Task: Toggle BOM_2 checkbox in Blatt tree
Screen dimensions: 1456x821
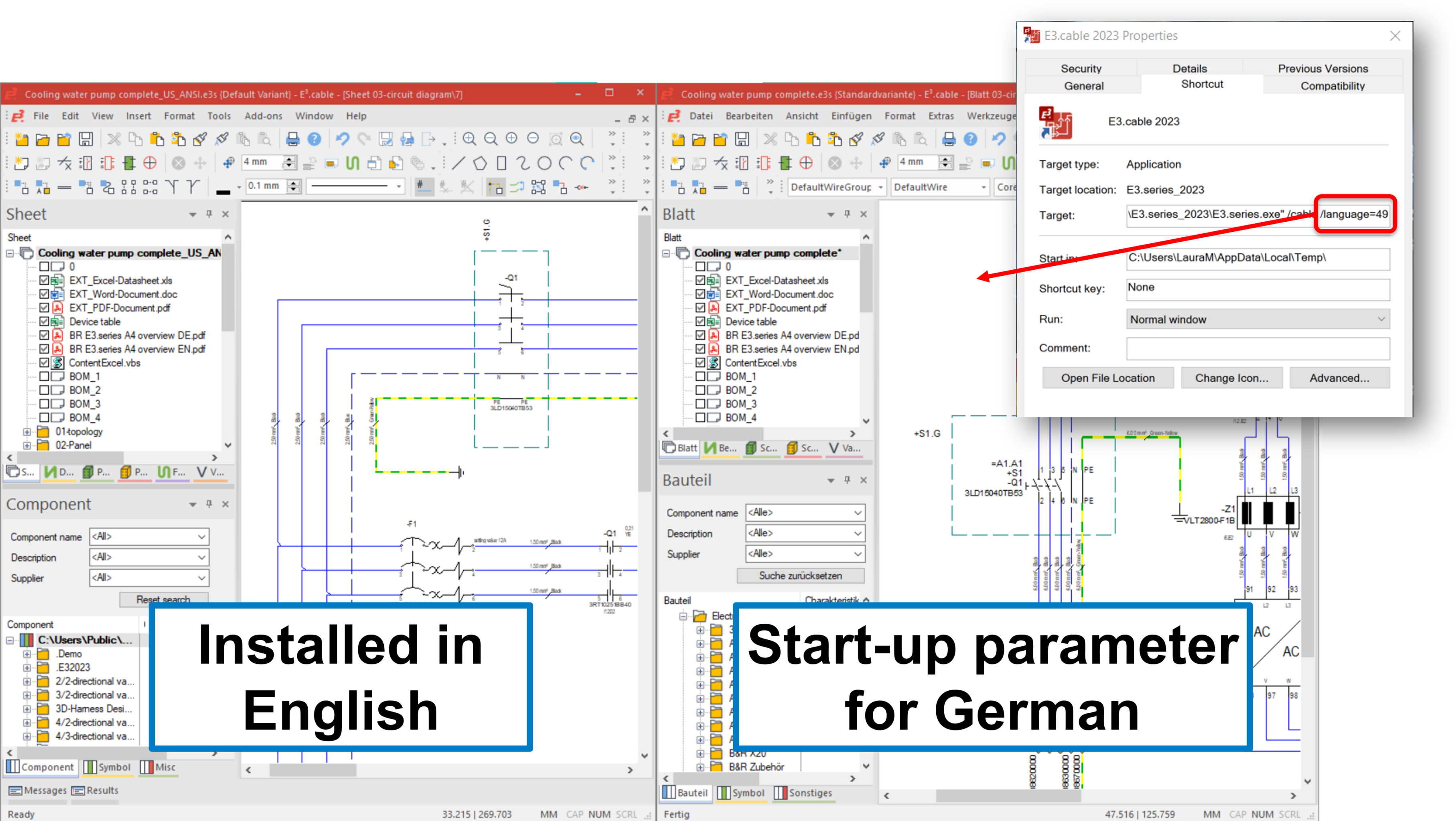Action: coord(700,390)
